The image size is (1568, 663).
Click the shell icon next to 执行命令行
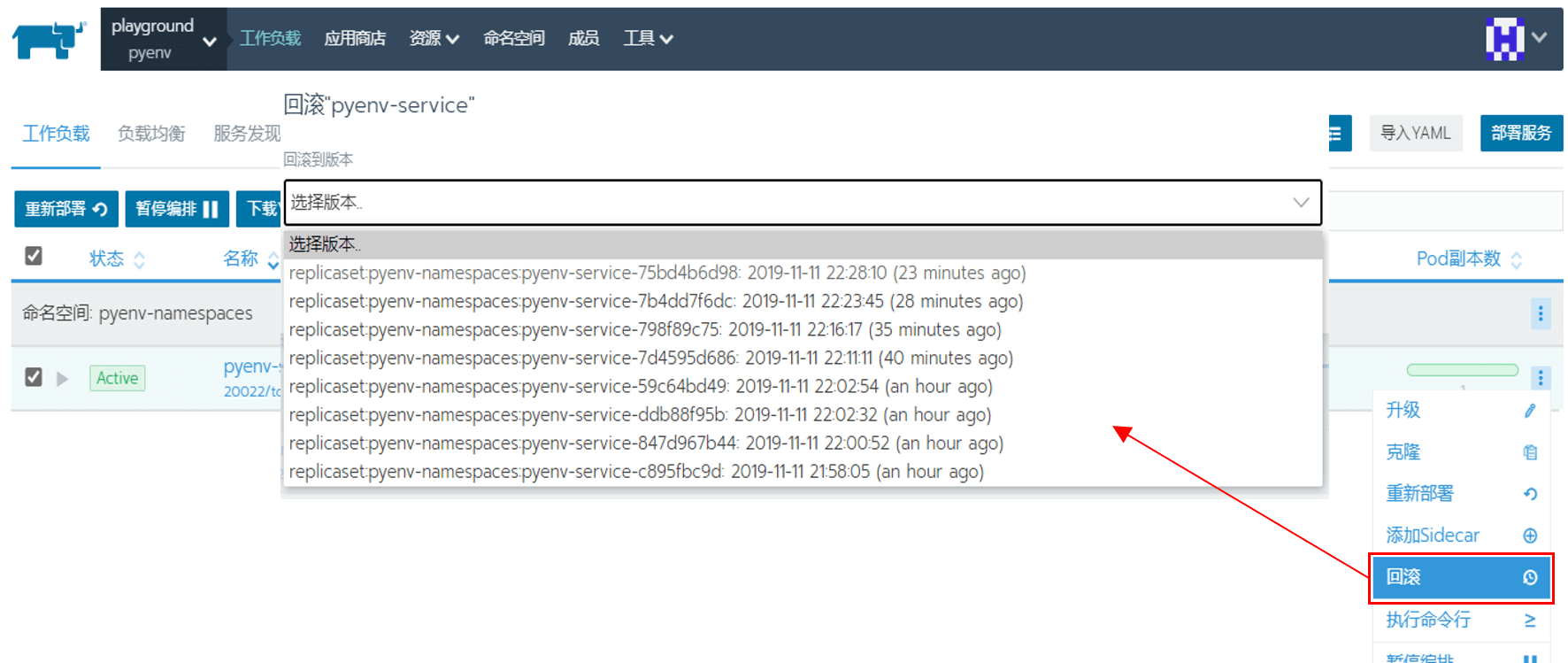point(1530,620)
